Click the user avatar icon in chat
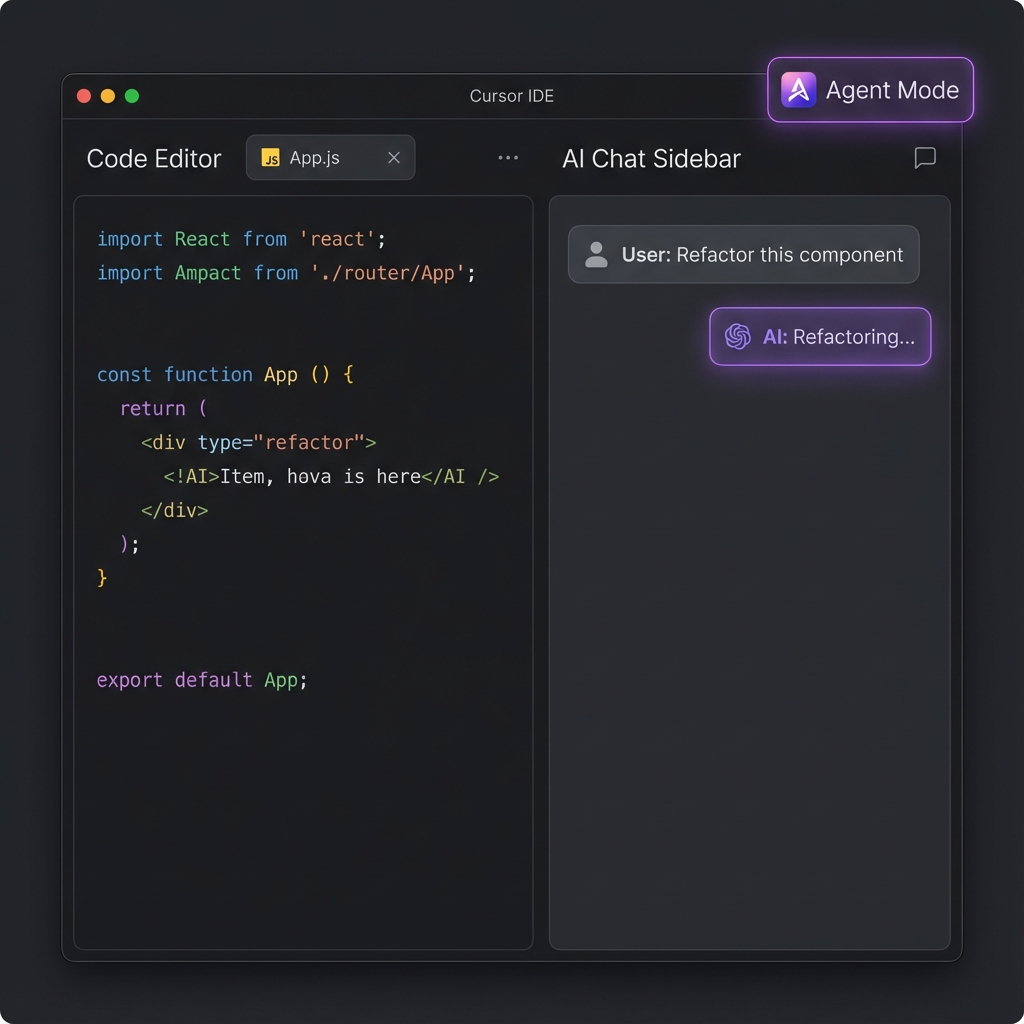Image resolution: width=1024 pixels, height=1024 pixels. [596, 255]
